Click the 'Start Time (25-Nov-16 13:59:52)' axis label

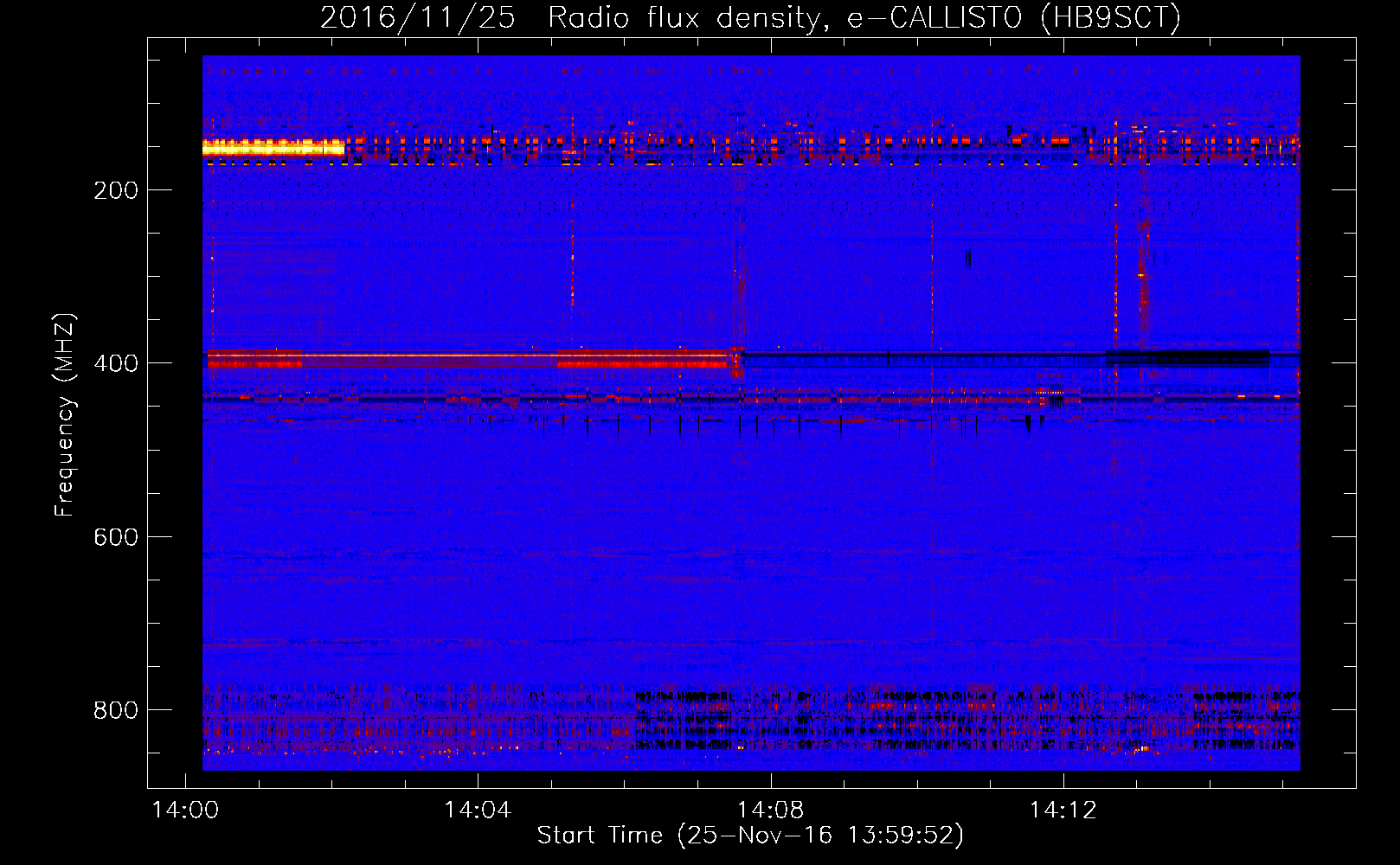pyautogui.click(x=750, y=836)
